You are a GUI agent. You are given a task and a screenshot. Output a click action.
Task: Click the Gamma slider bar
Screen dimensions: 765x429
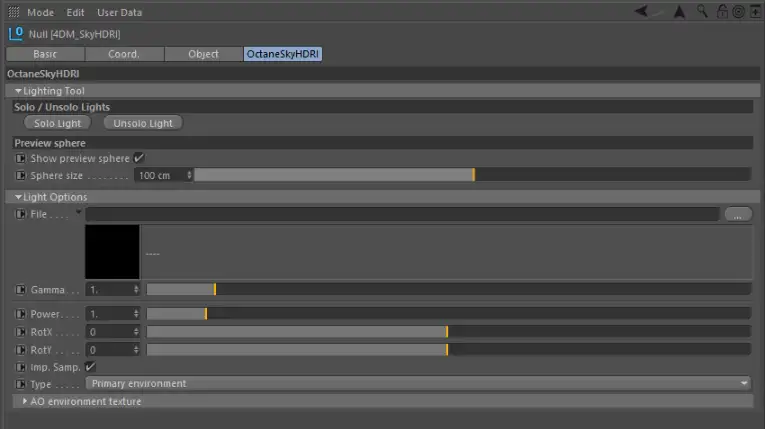tap(448, 289)
